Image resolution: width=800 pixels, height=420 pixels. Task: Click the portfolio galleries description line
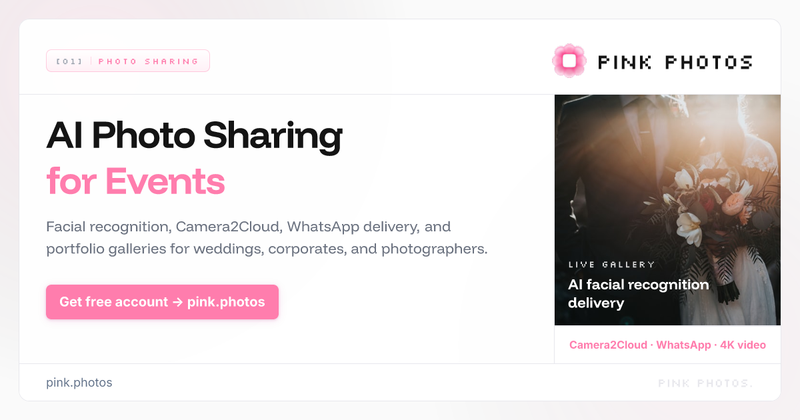point(267,249)
